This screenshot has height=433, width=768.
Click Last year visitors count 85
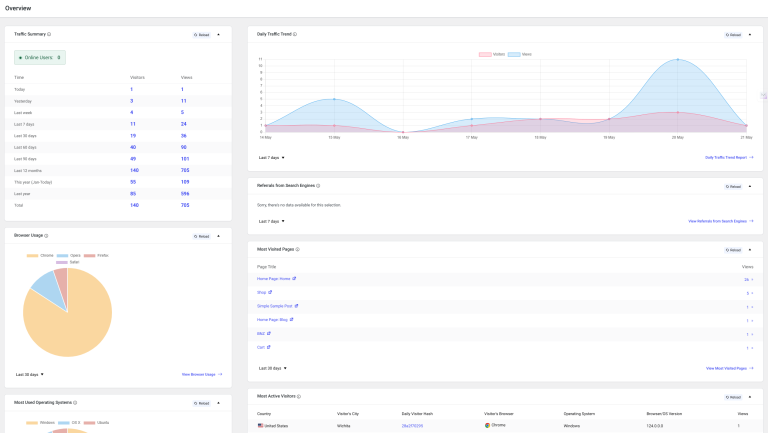133,193
